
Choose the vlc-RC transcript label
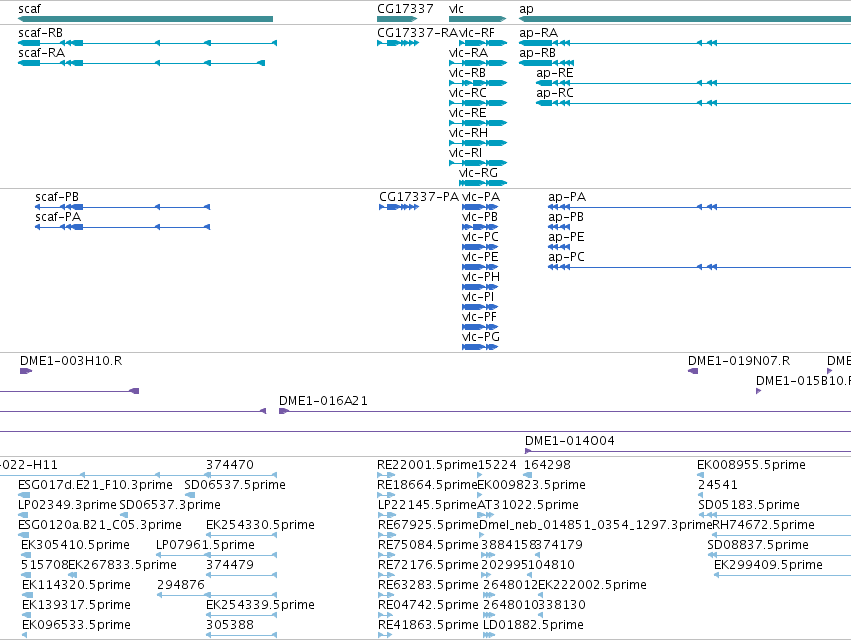pyautogui.click(x=468, y=93)
